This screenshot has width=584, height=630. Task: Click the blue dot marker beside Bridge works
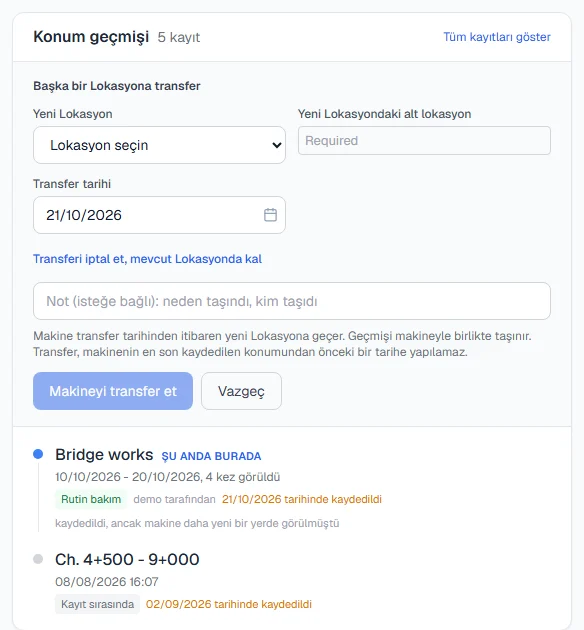[38, 454]
